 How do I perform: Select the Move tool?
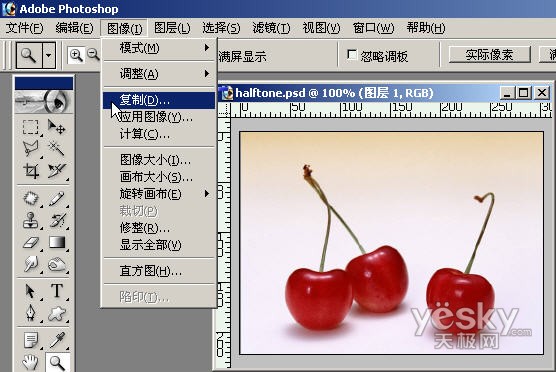pos(57,127)
